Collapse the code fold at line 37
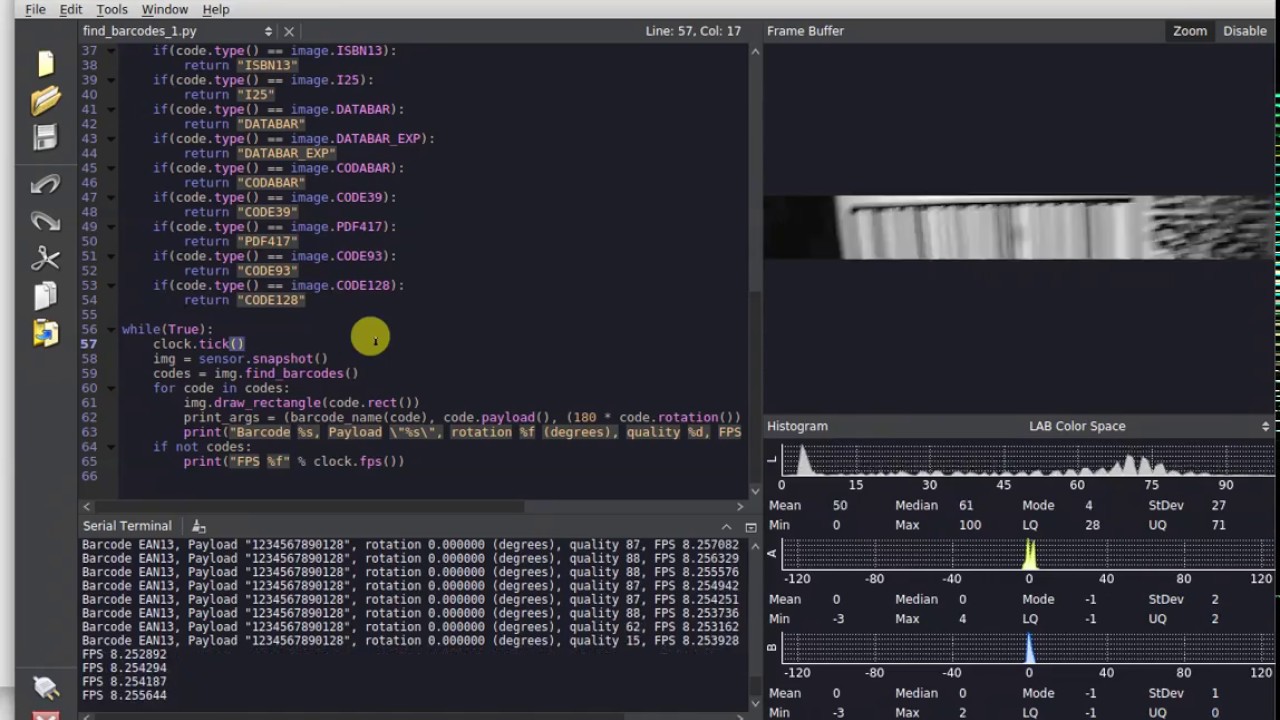 pos(111,51)
